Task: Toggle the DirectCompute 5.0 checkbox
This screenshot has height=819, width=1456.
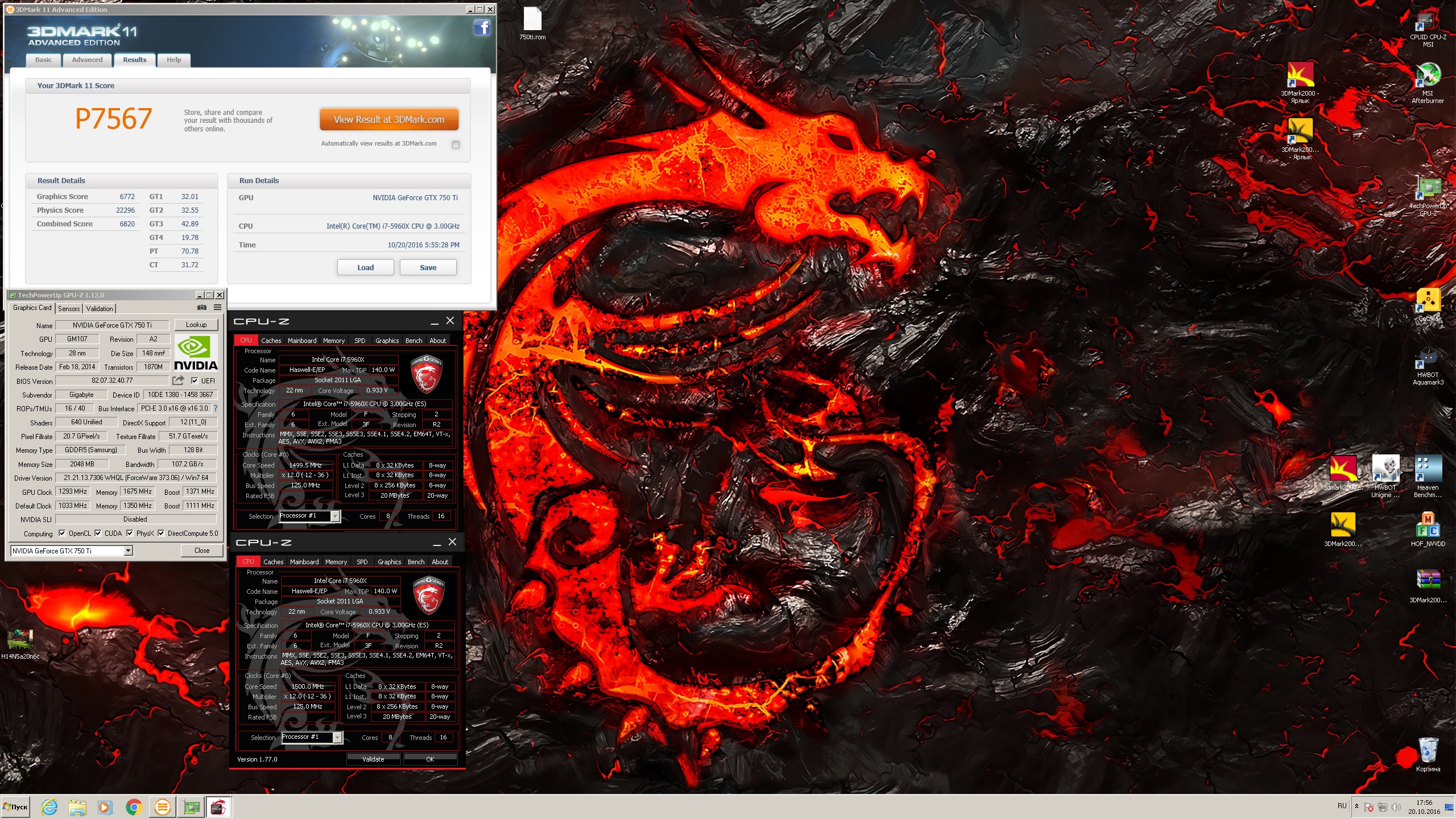Action: (161, 533)
